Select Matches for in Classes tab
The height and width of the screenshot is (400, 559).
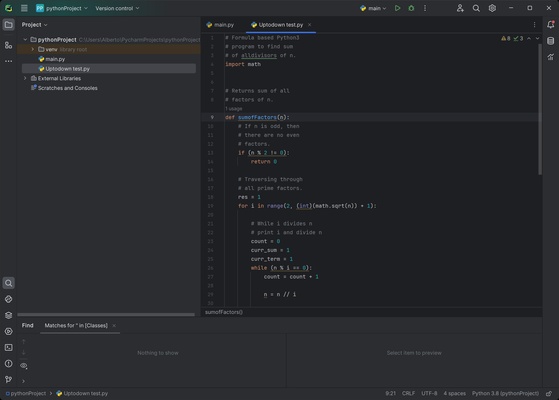[x=76, y=325]
